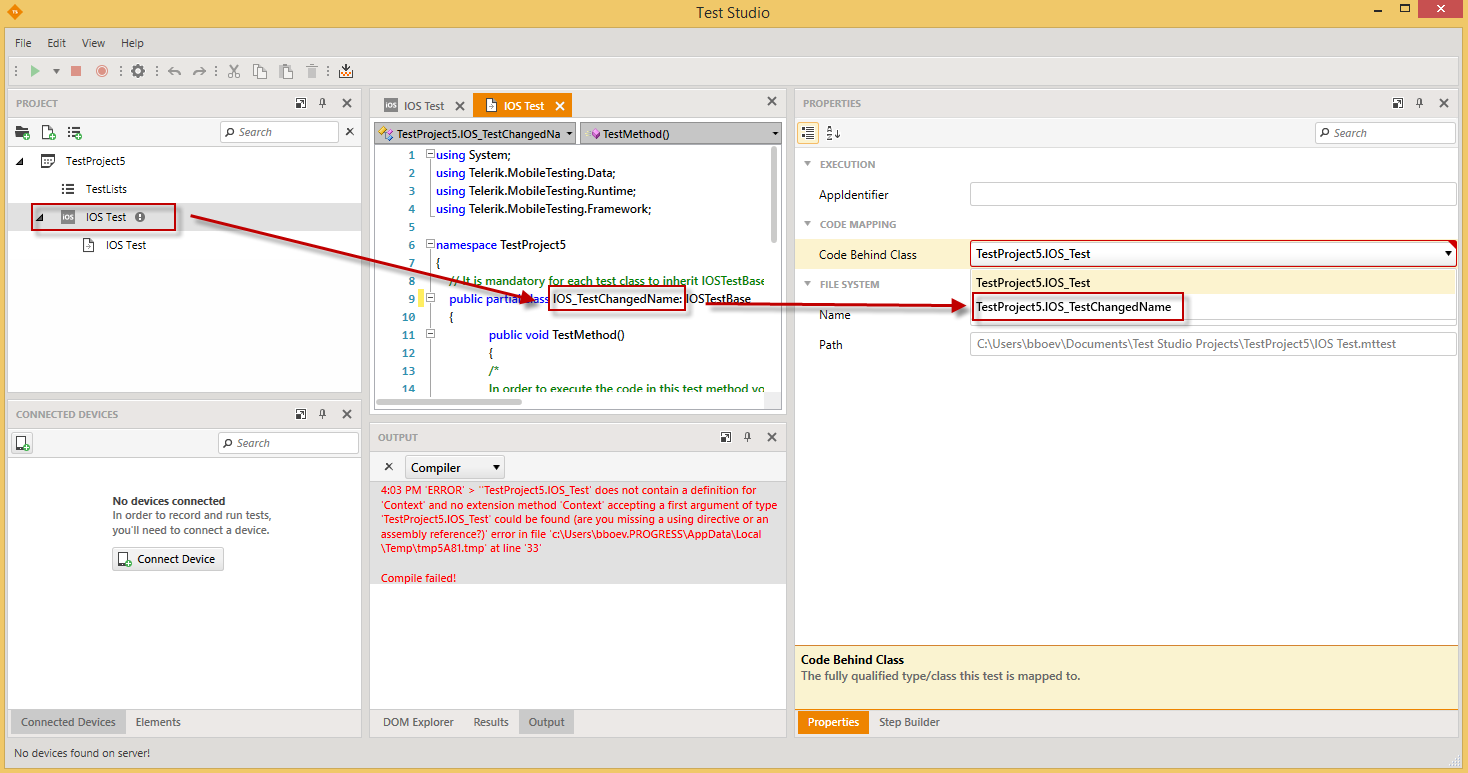Image resolution: width=1468 pixels, height=773 pixels.
Task: Click the Stop execution square icon
Action: 76,71
